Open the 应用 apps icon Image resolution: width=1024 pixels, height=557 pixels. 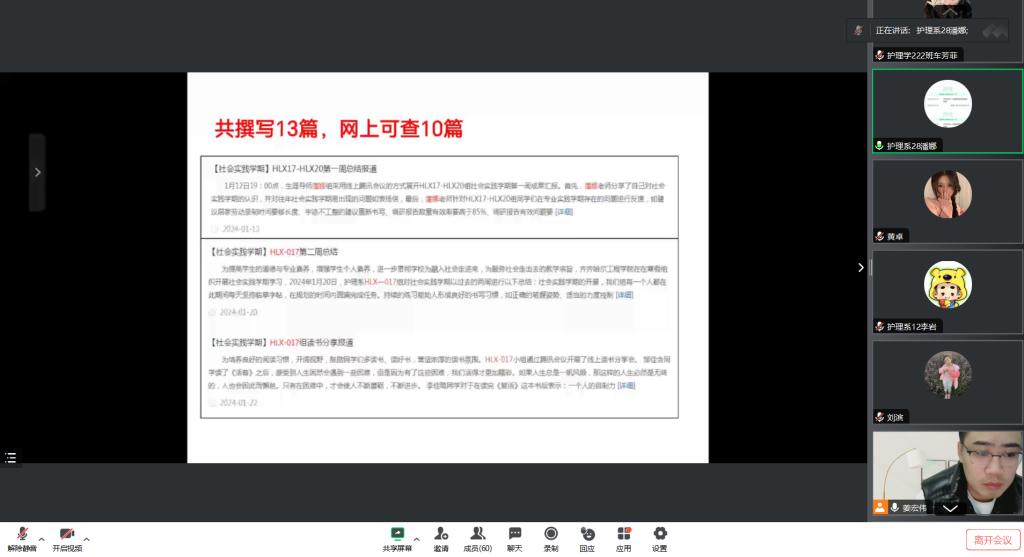(624, 534)
